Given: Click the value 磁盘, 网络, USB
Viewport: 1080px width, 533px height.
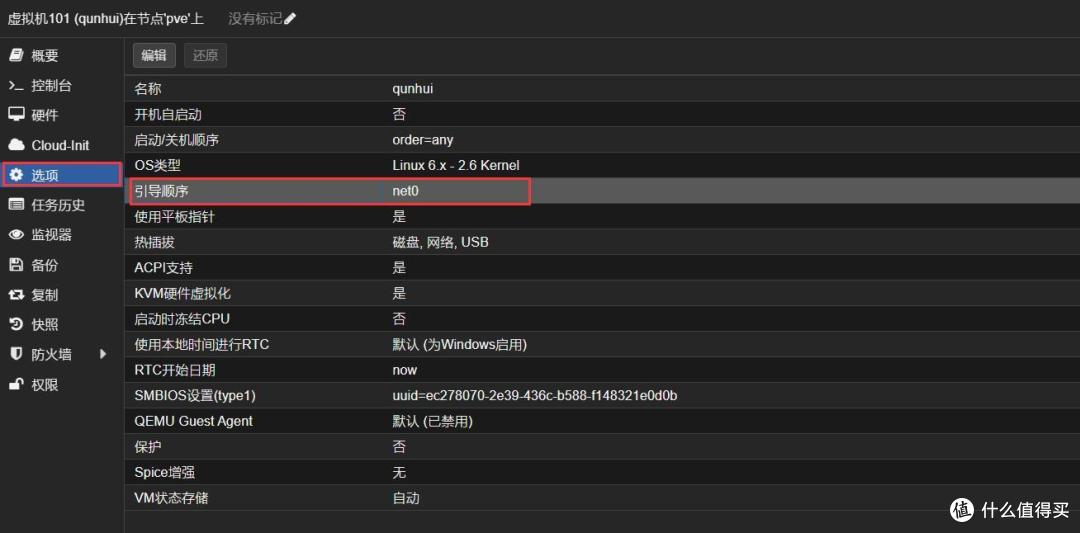Looking at the screenshot, I should click(x=441, y=242).
